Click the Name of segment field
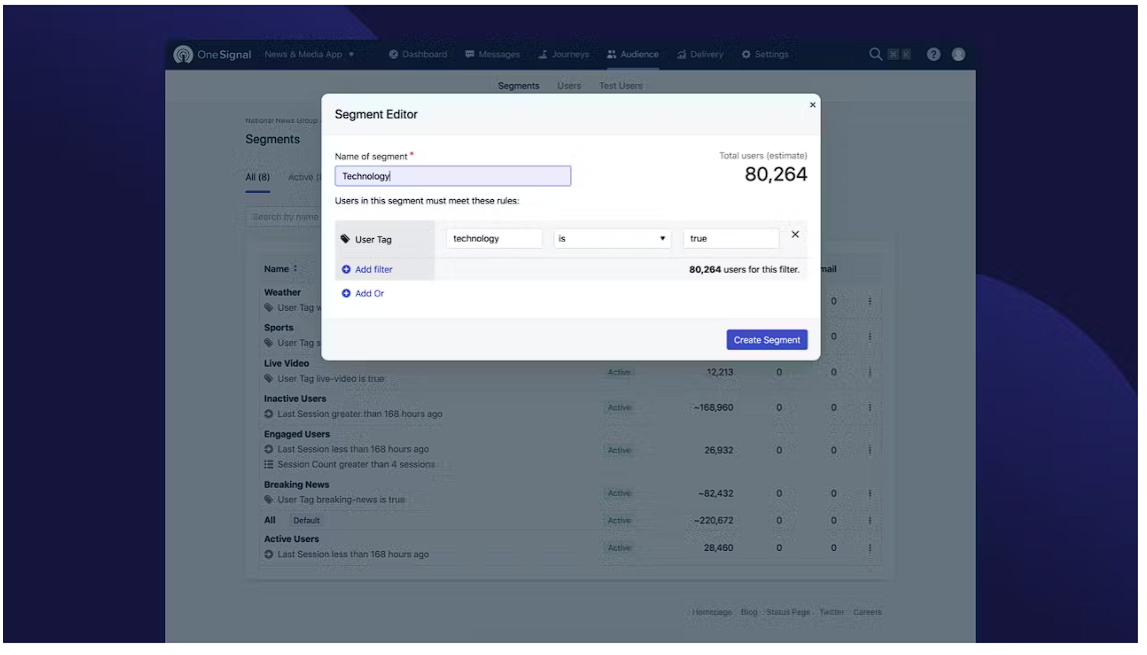 (455, 176)
